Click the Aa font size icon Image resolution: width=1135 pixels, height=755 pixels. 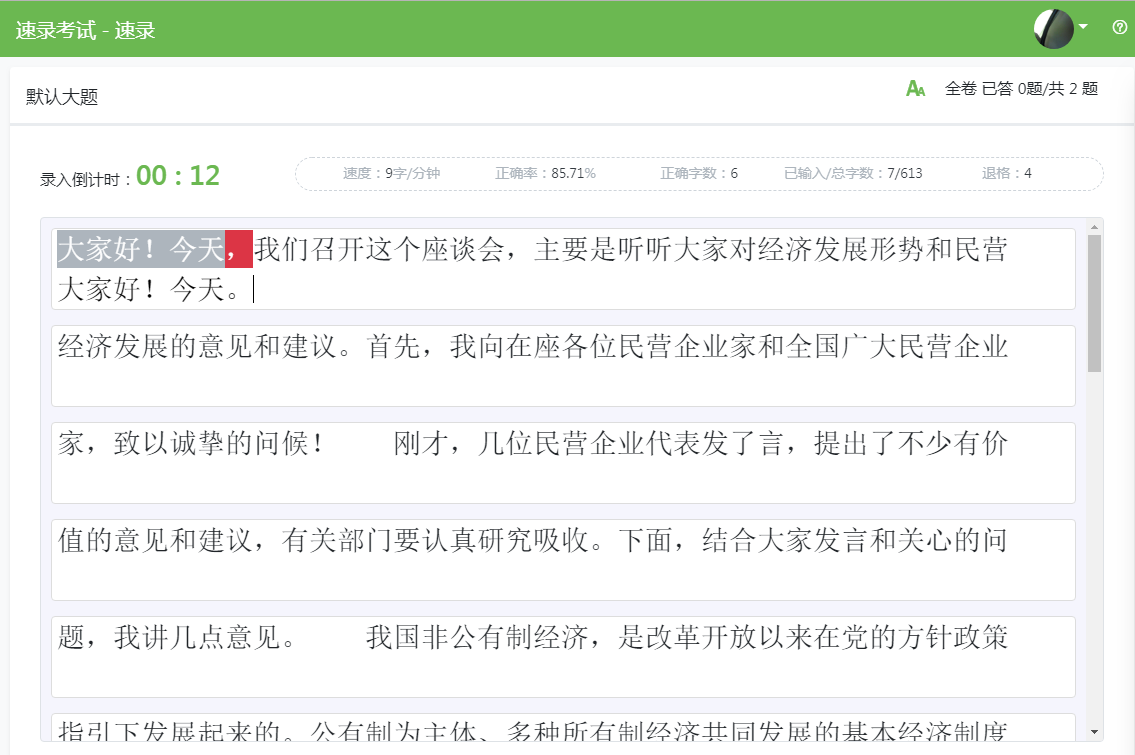915,90
